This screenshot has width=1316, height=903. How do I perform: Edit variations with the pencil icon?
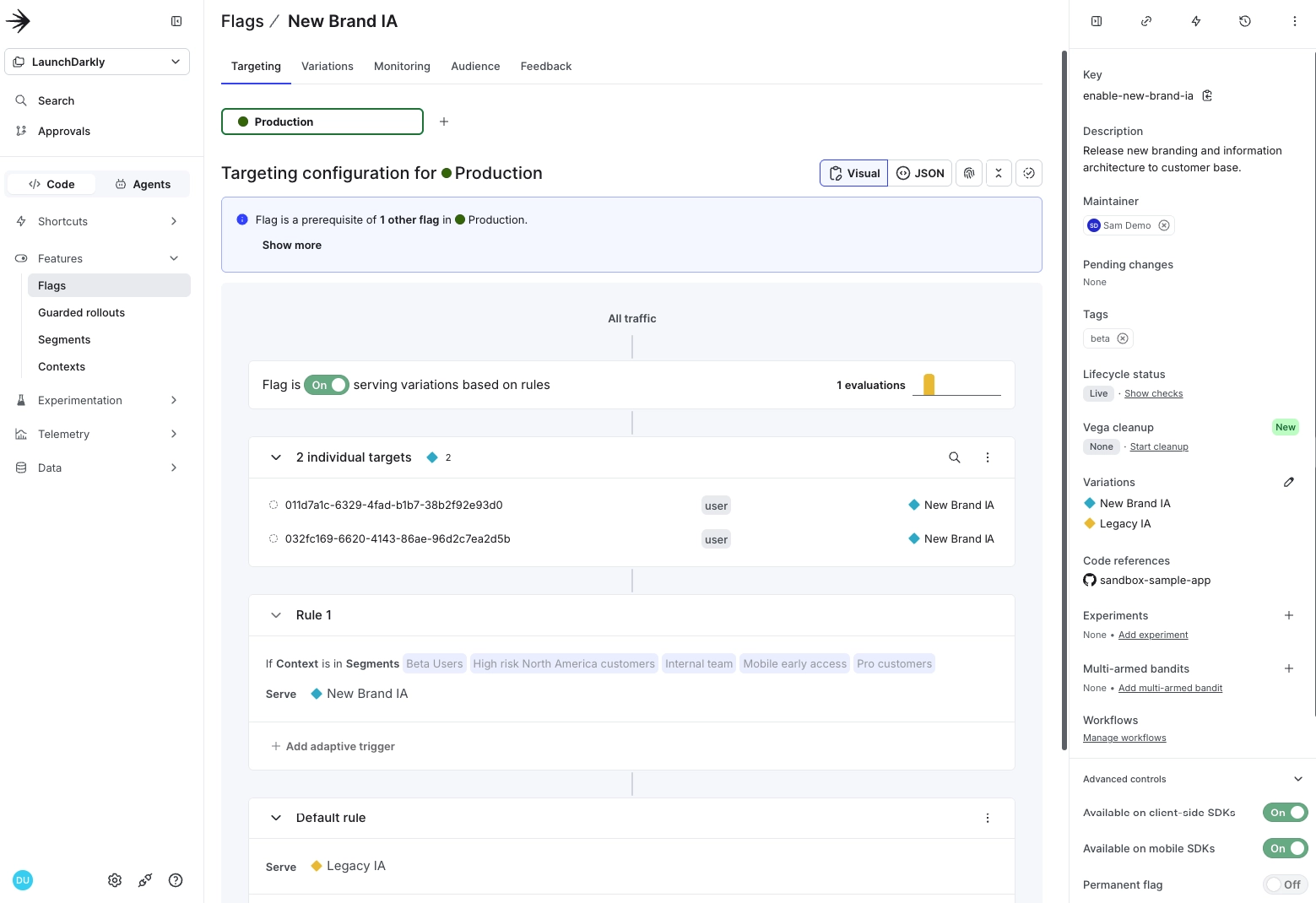point(1289,482)
